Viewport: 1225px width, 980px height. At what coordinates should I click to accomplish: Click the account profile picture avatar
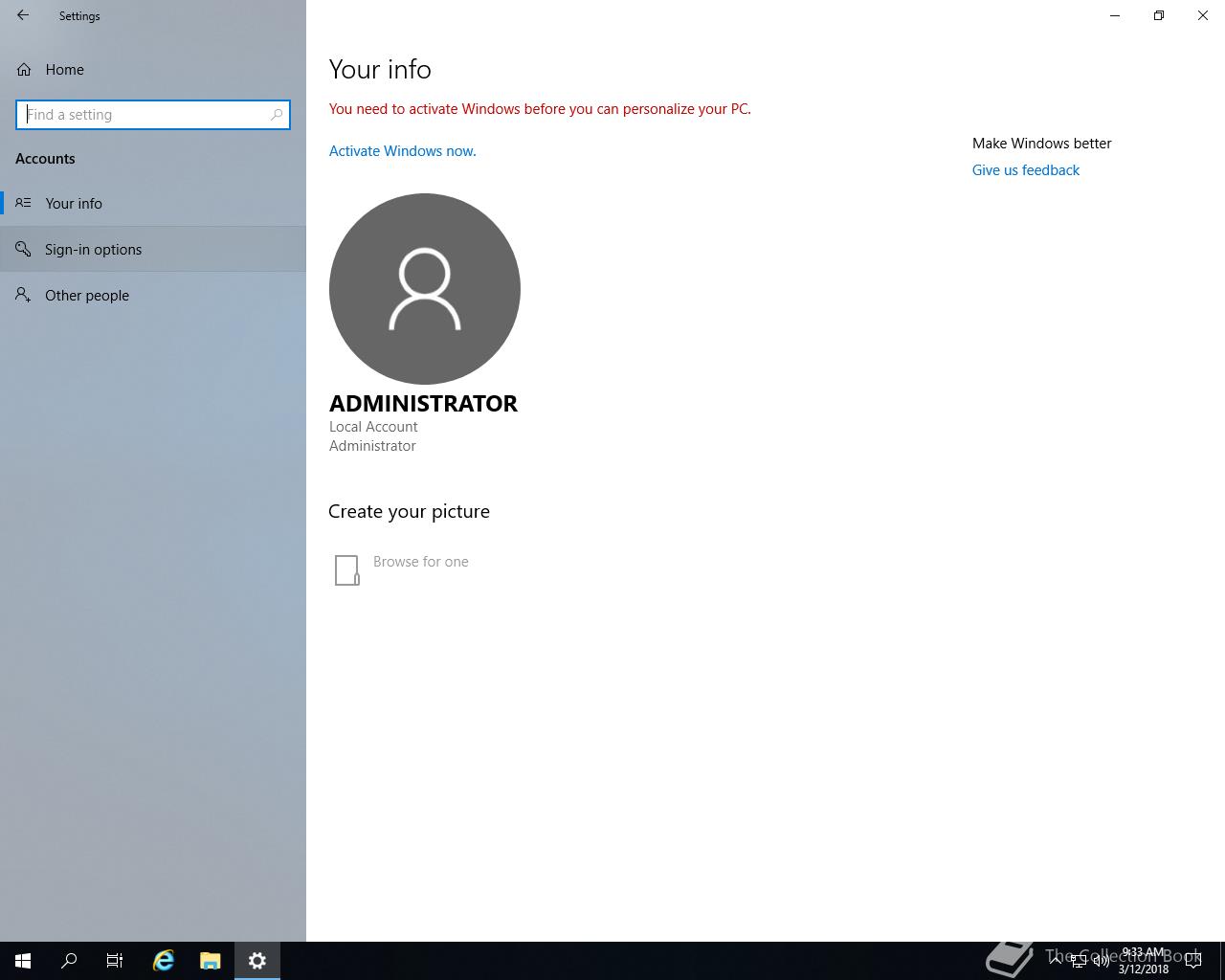[x=425, y=289]
